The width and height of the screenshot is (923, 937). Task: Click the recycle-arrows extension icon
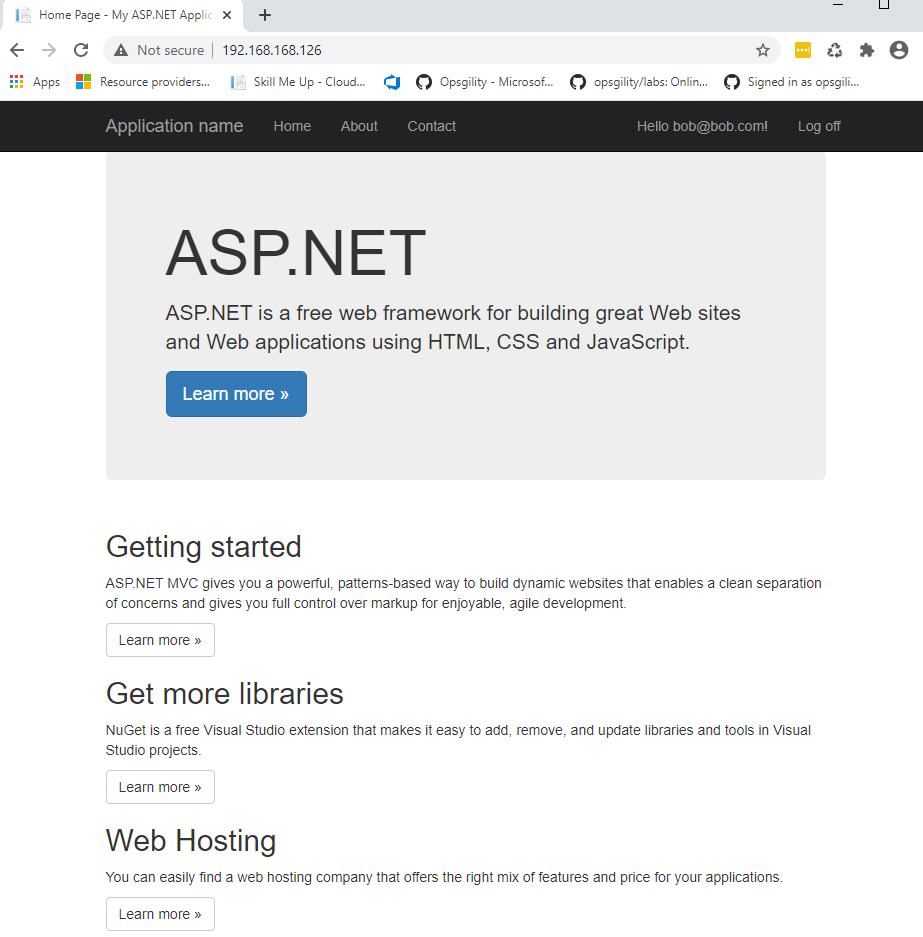coord(835,50)
